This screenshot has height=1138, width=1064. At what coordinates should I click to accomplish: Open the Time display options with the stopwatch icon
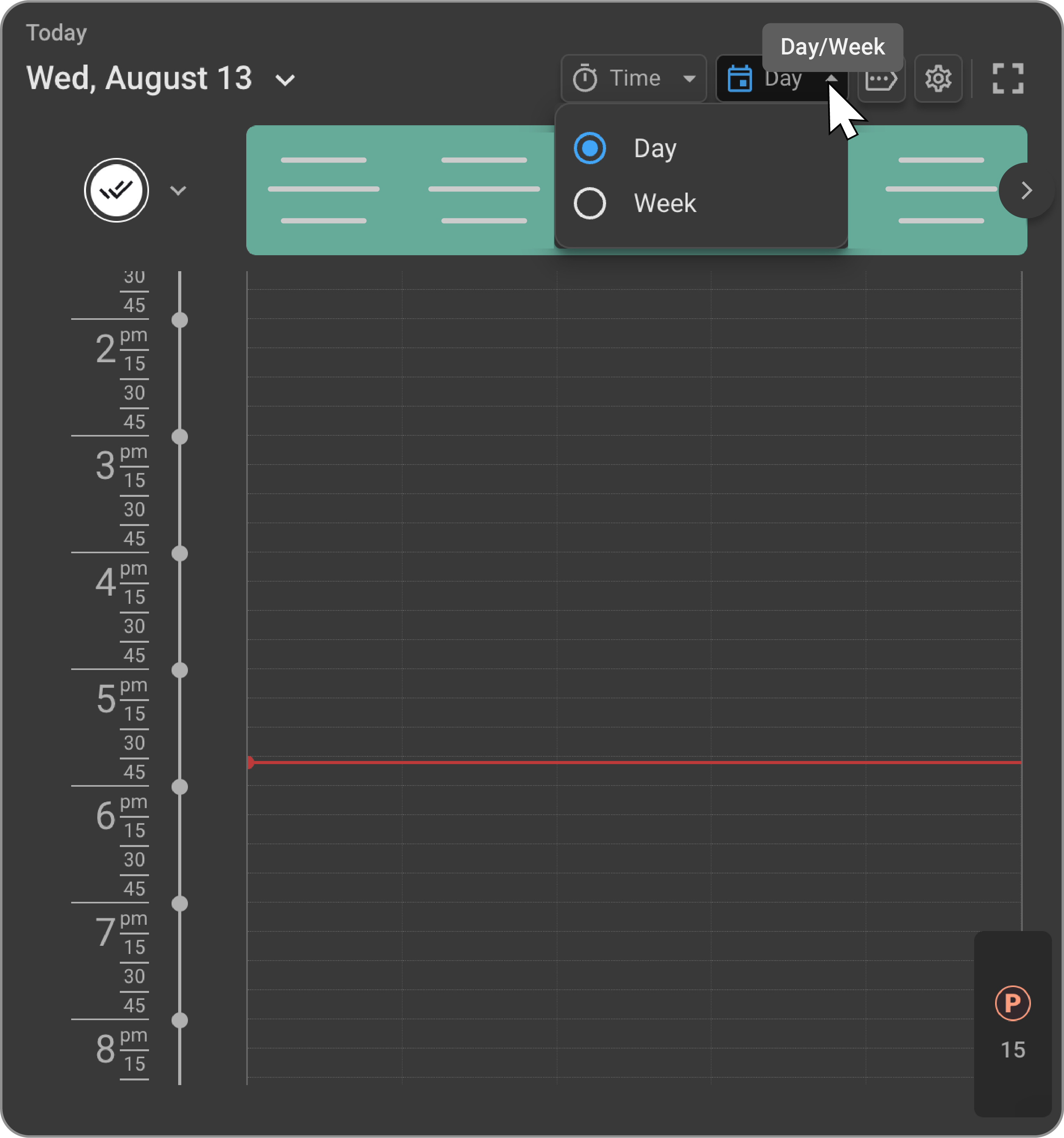585,79
